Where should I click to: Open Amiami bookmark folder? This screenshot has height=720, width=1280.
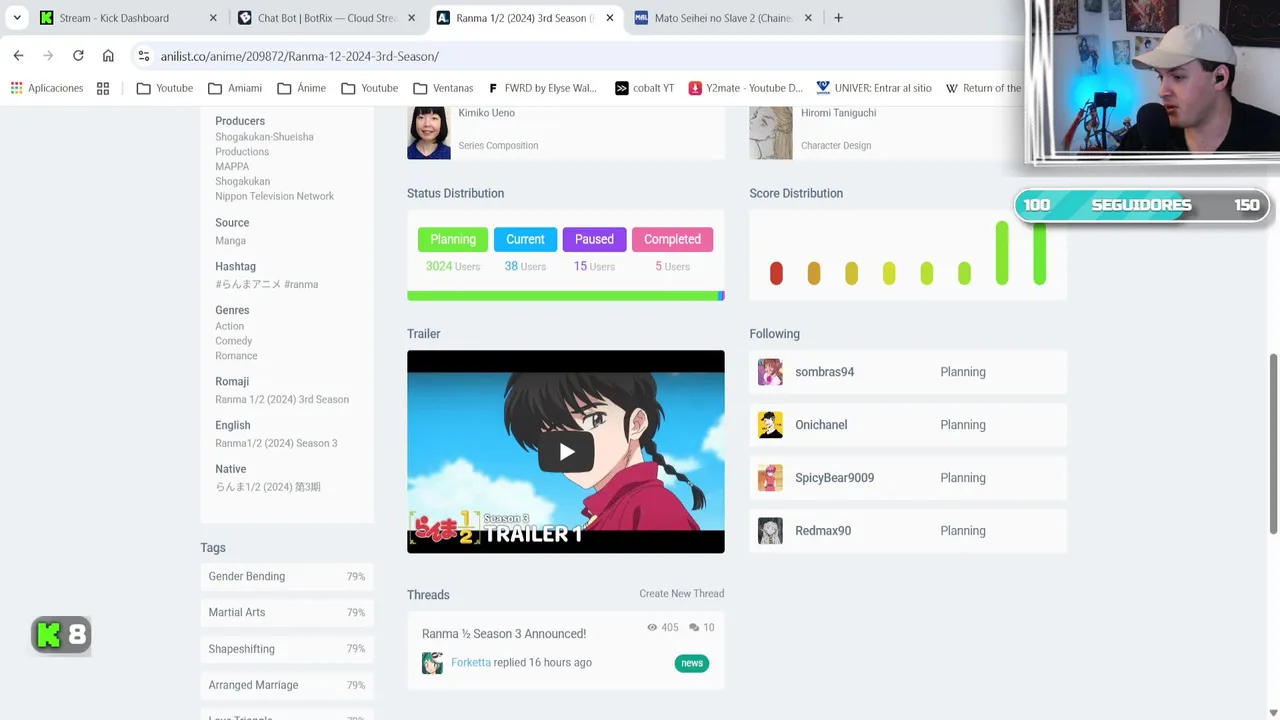[x=235, y=88]
